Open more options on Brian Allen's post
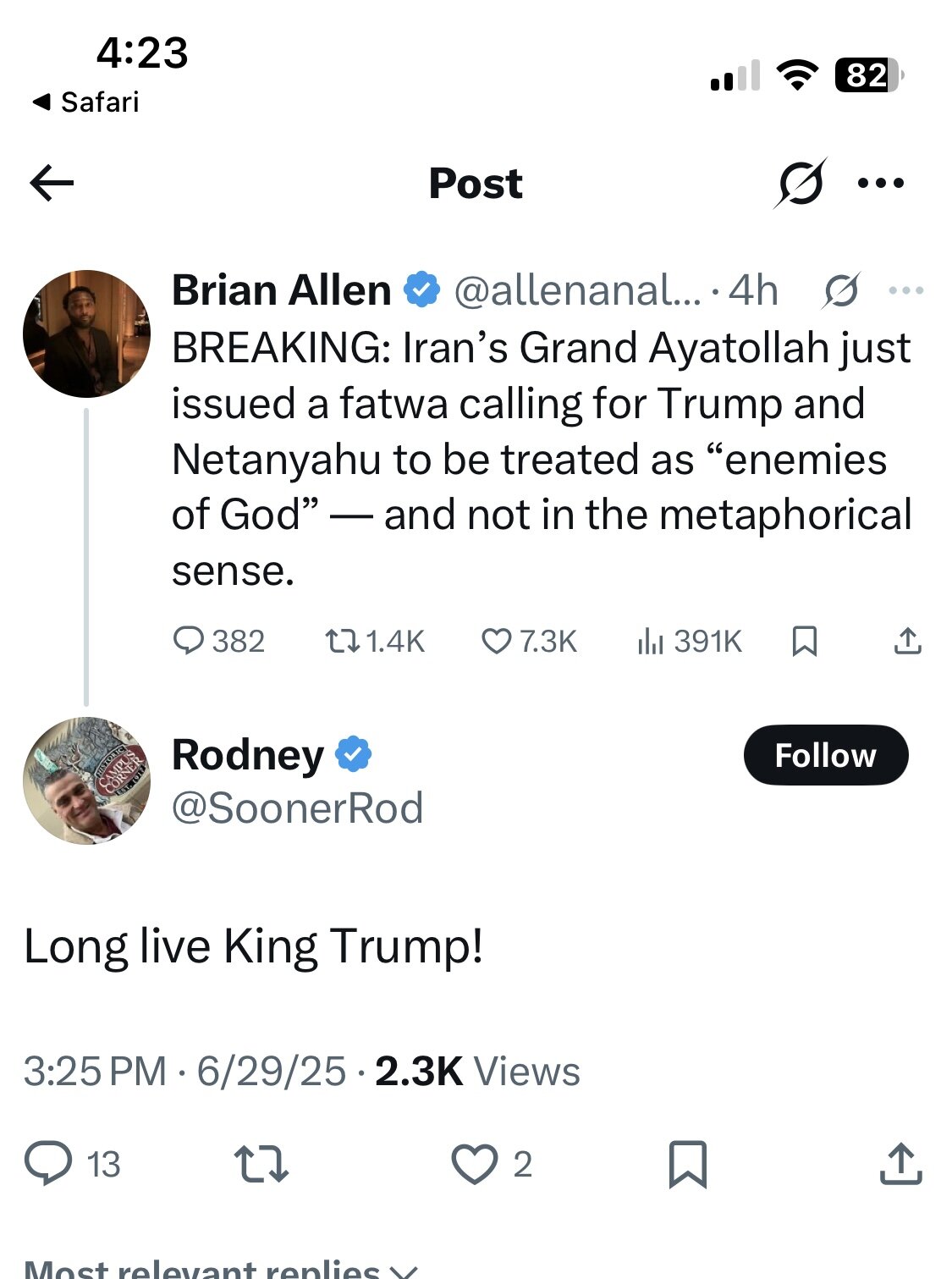 pyautogui.click(x=906, y=291)
